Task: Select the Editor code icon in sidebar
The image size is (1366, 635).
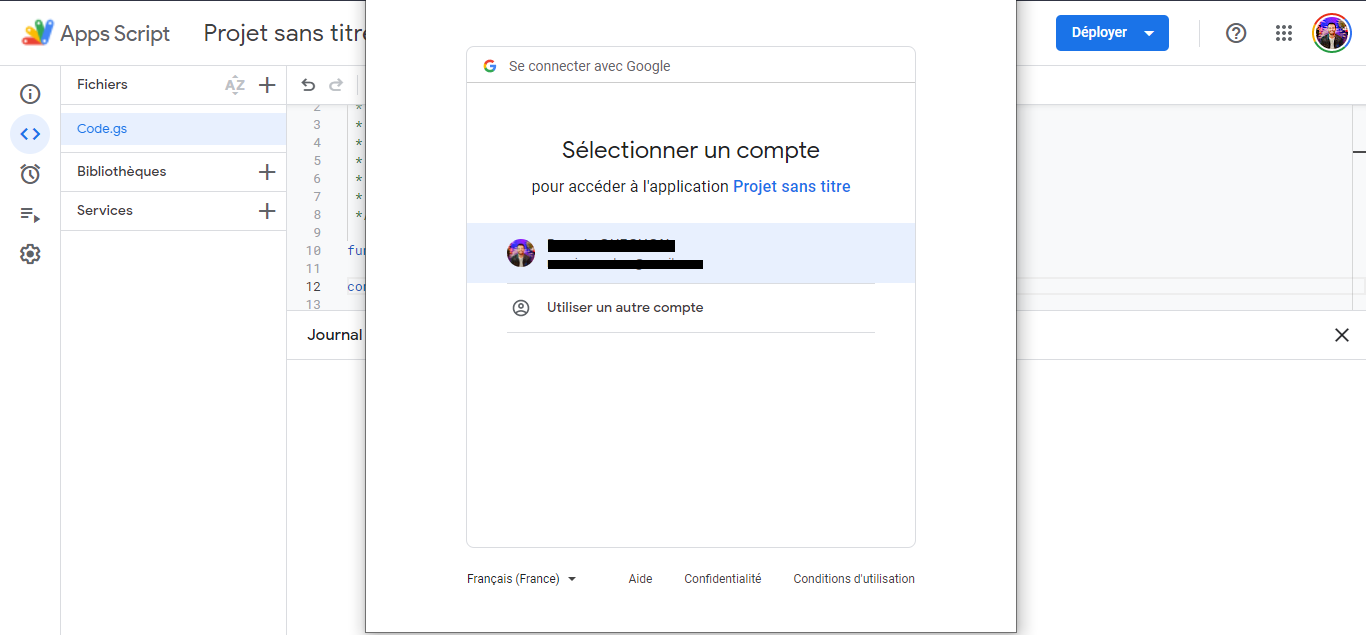Action: pos(30,134)
